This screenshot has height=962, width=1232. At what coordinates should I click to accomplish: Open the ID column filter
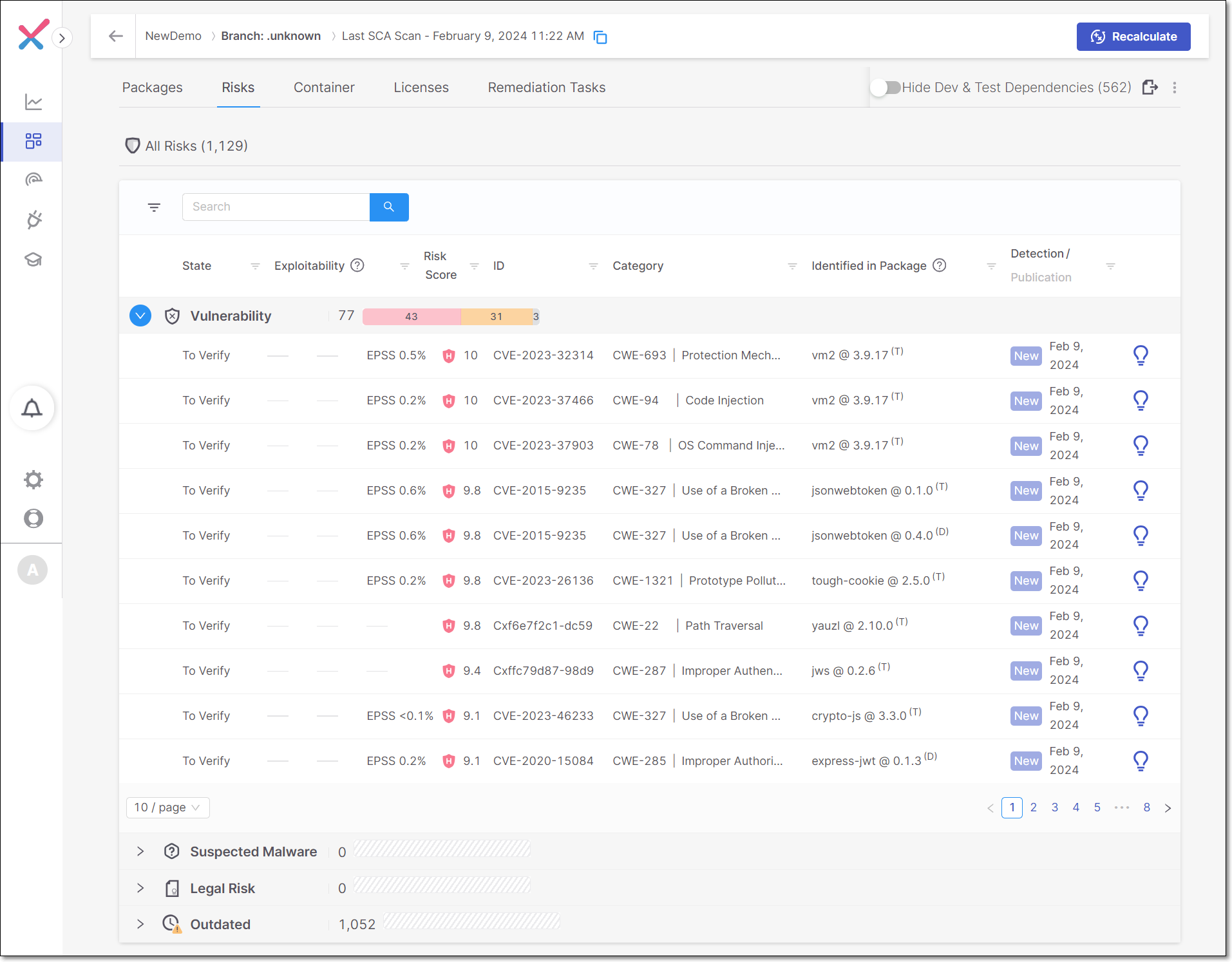click(593, 266)
